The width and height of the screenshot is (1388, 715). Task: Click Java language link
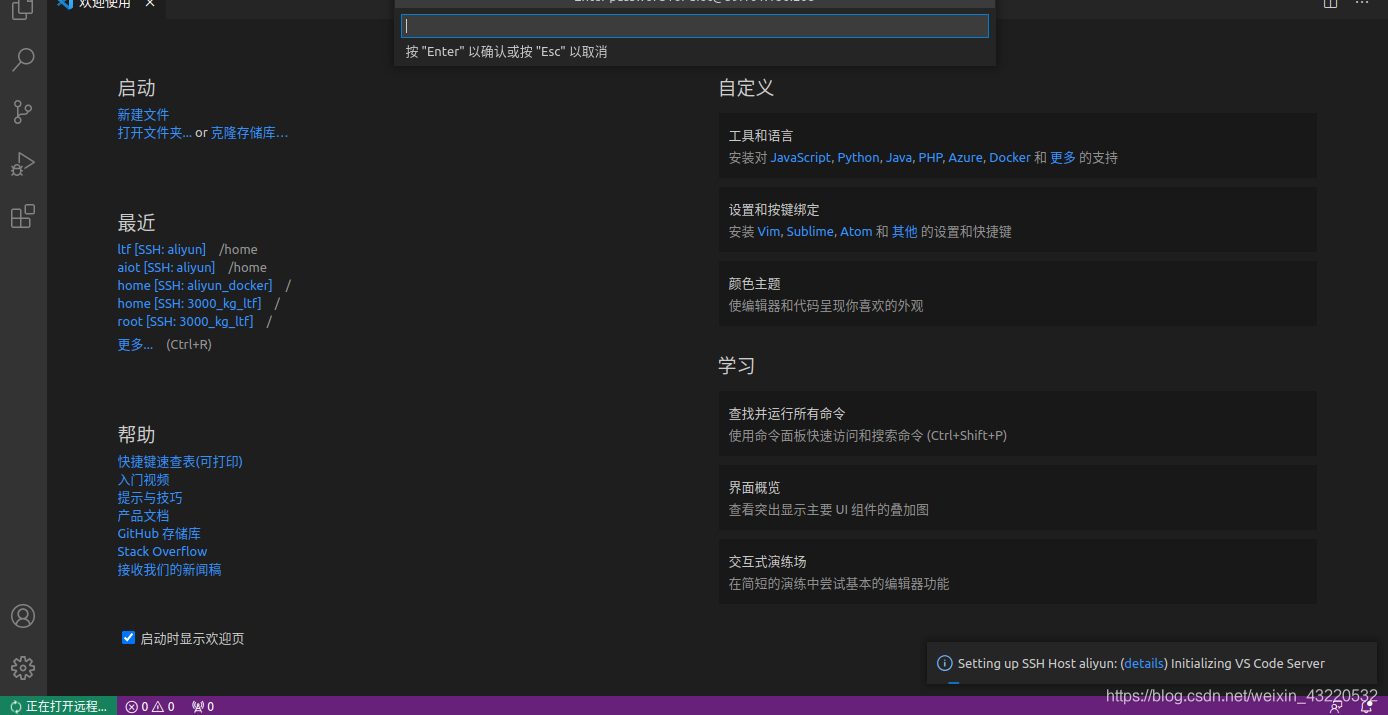(x=898, y=158)
